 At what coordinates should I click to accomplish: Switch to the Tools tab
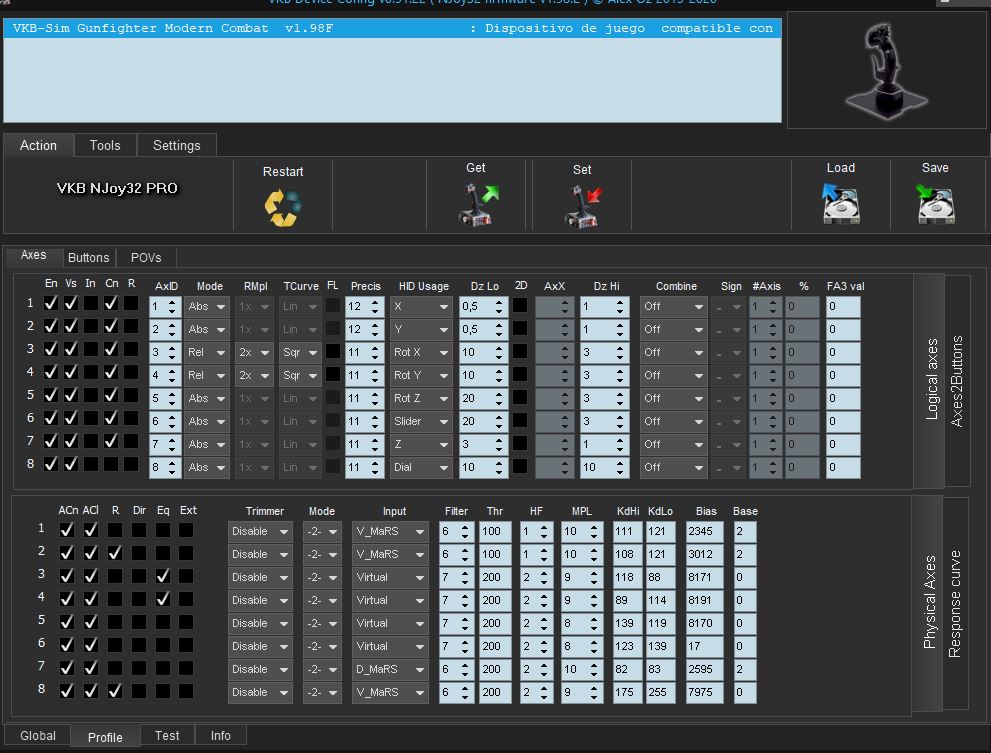tap(105, 146)
